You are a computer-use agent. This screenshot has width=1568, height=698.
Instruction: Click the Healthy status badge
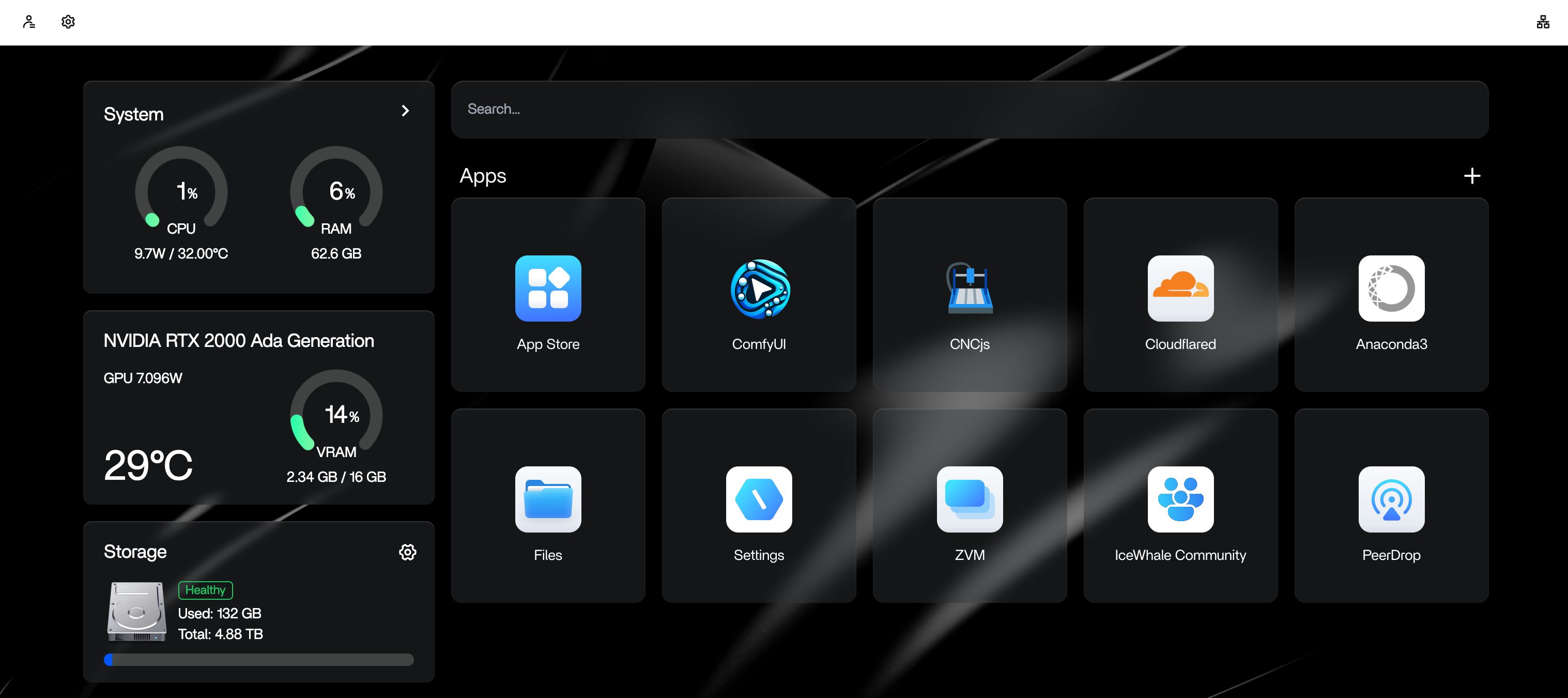point(205,590)
